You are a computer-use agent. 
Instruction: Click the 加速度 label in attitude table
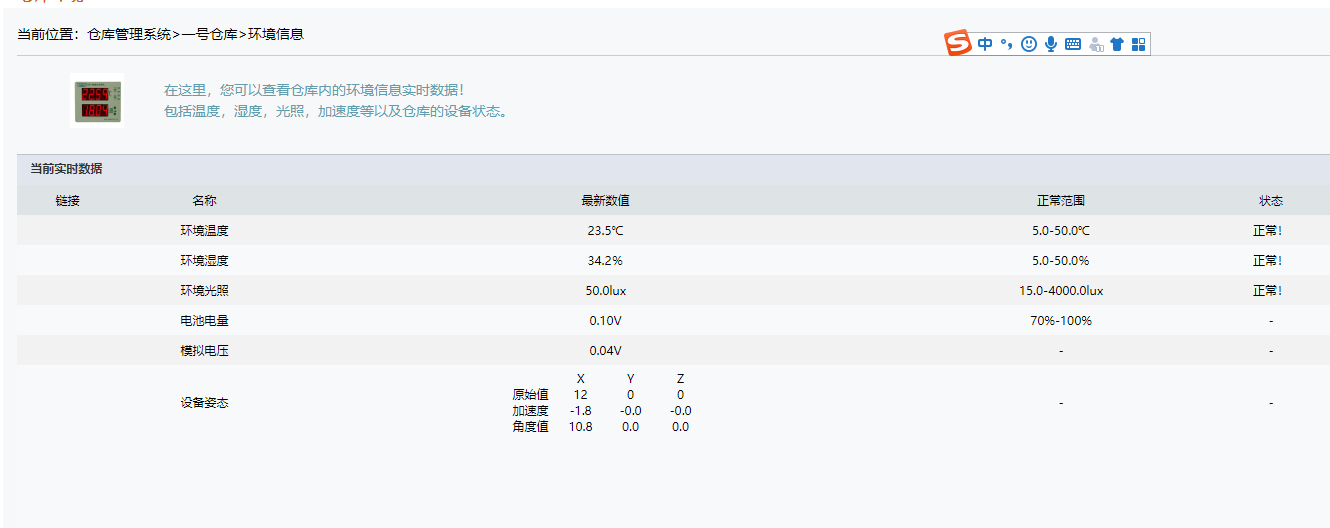click(x=530, y=411)
